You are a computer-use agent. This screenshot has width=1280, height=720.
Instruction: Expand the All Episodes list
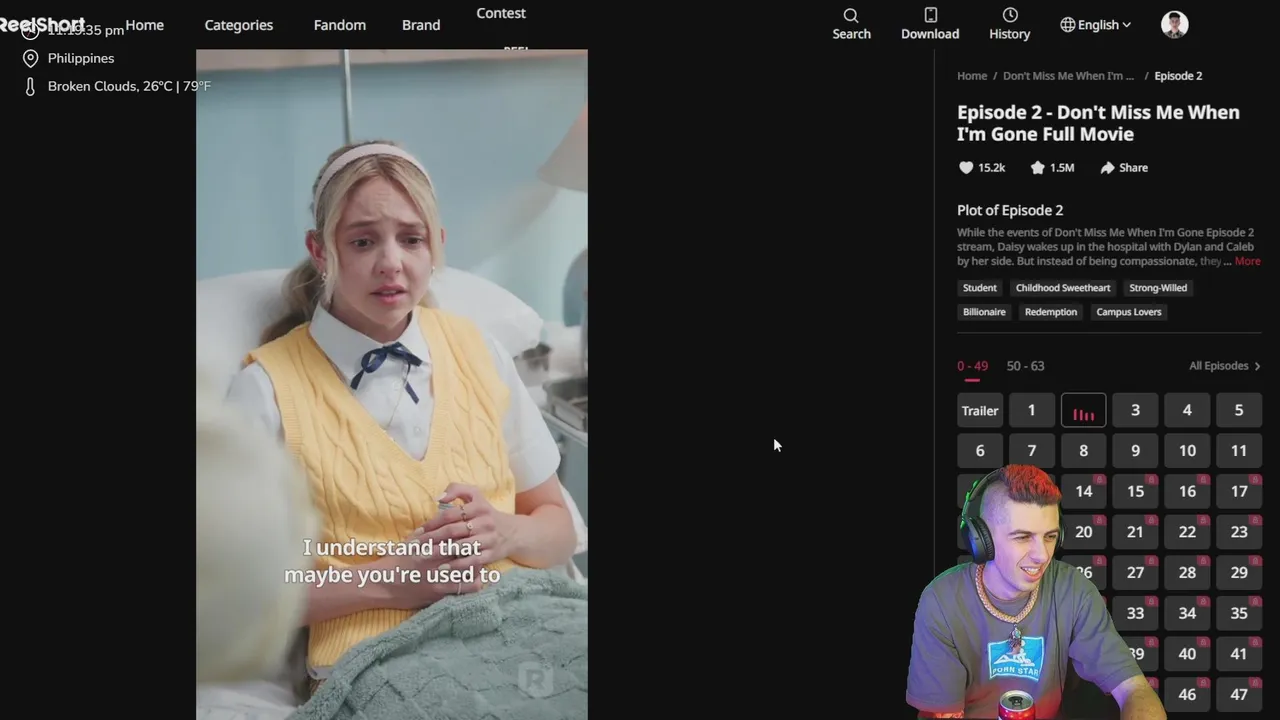click(1225, 366)
